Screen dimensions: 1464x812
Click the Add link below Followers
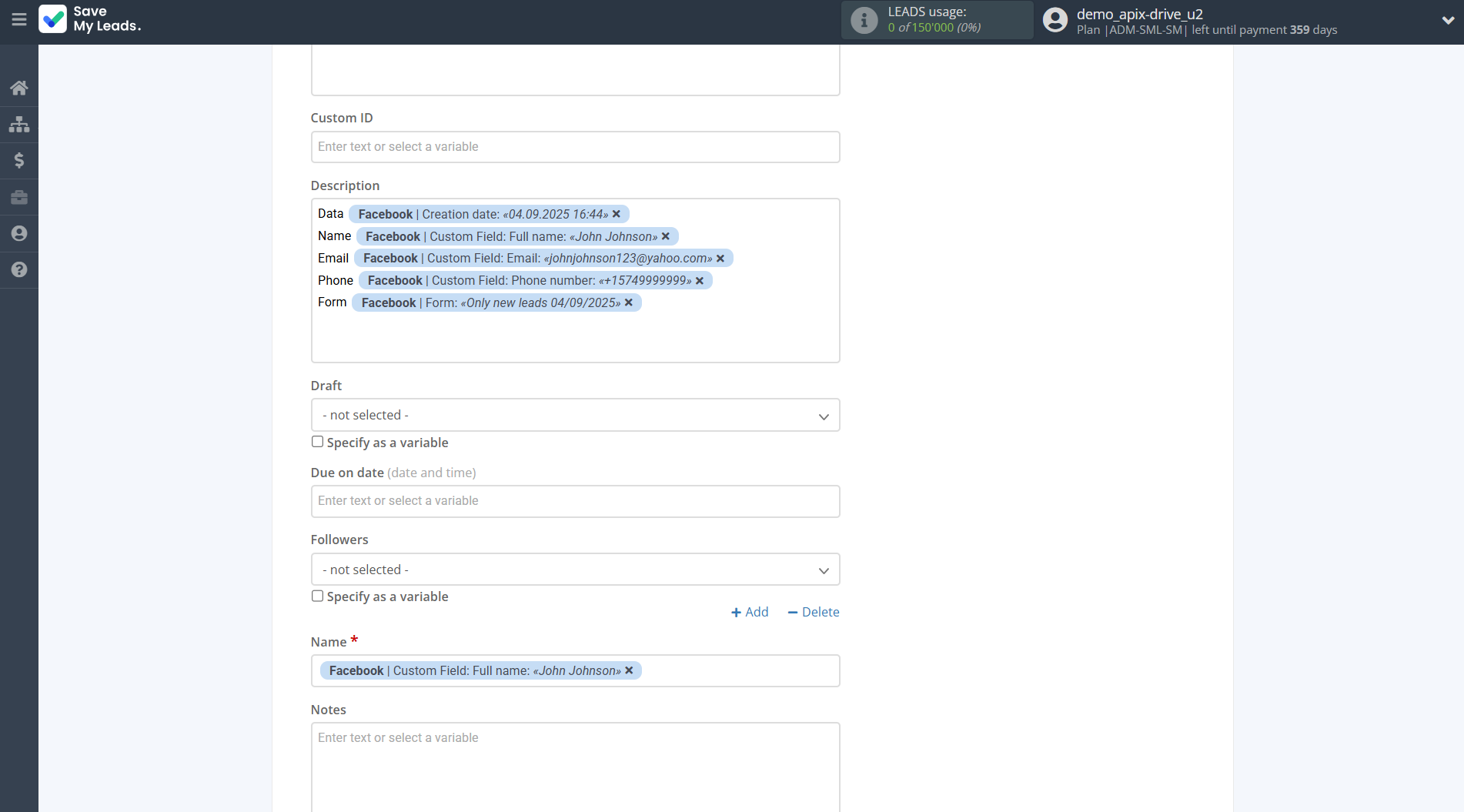(750, 612)
